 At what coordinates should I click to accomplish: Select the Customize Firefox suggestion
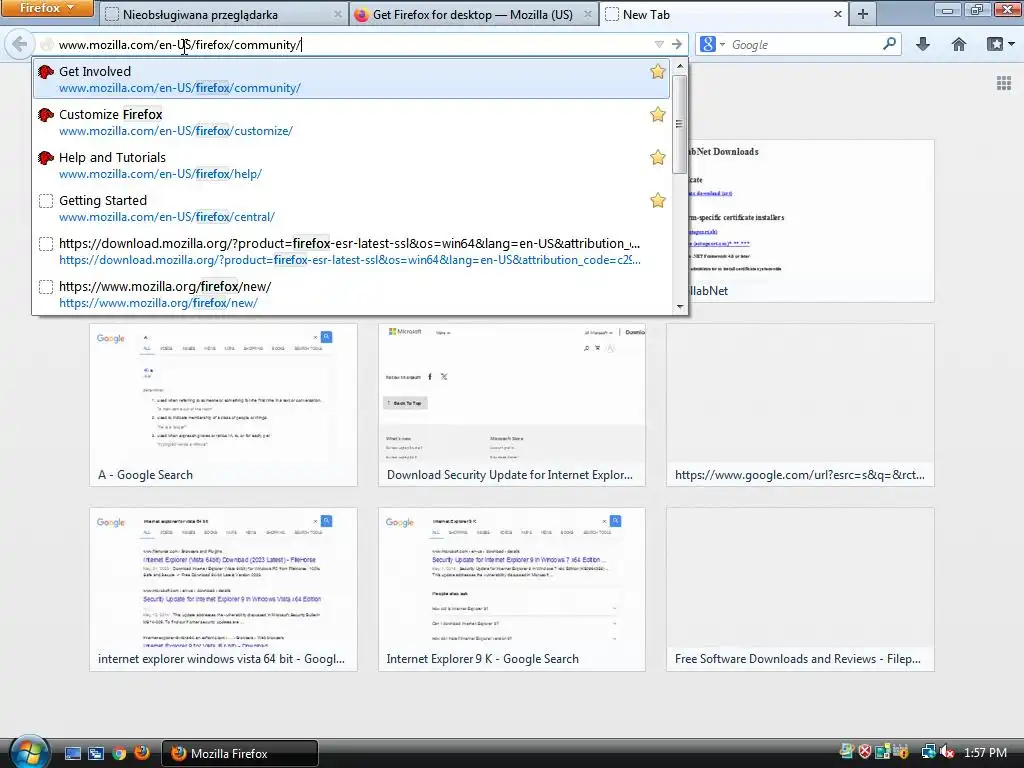coord(352,122)
